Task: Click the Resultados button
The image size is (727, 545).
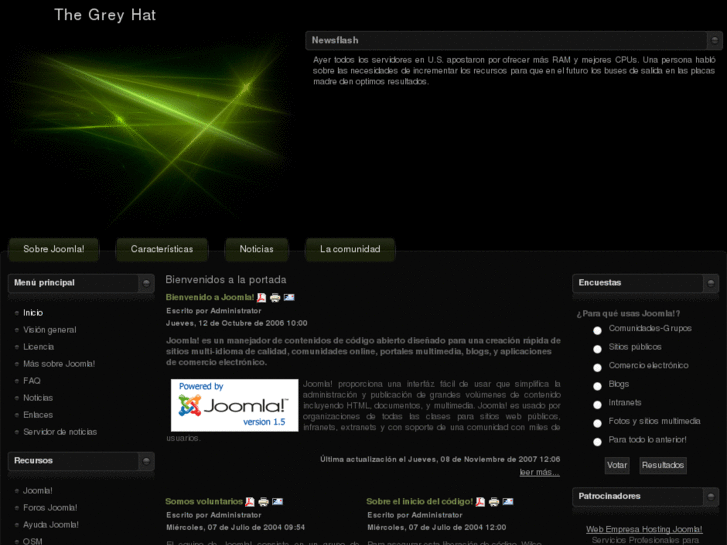Action: 663,465
